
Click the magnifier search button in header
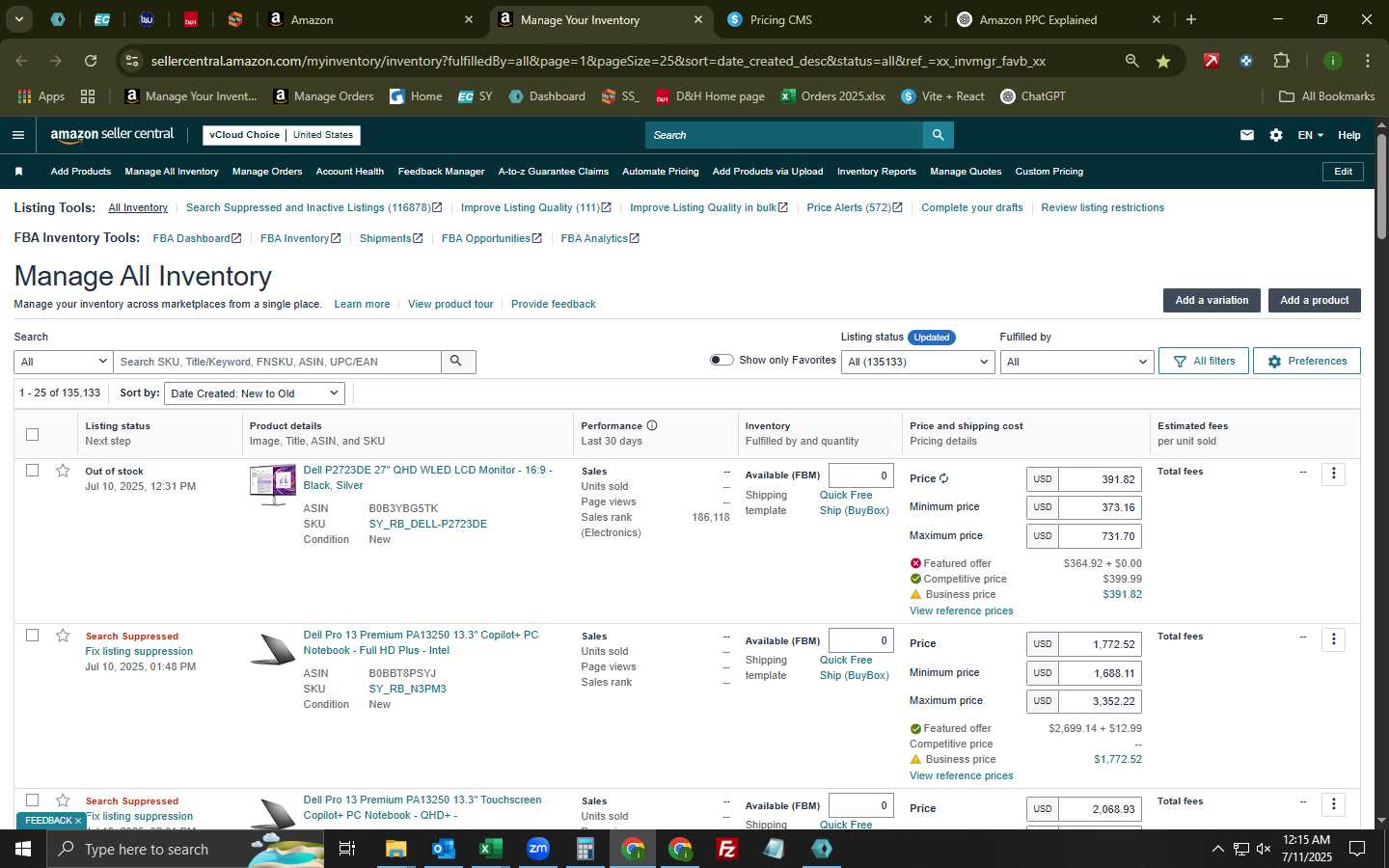pyautogui.click(x=938, y=135)
